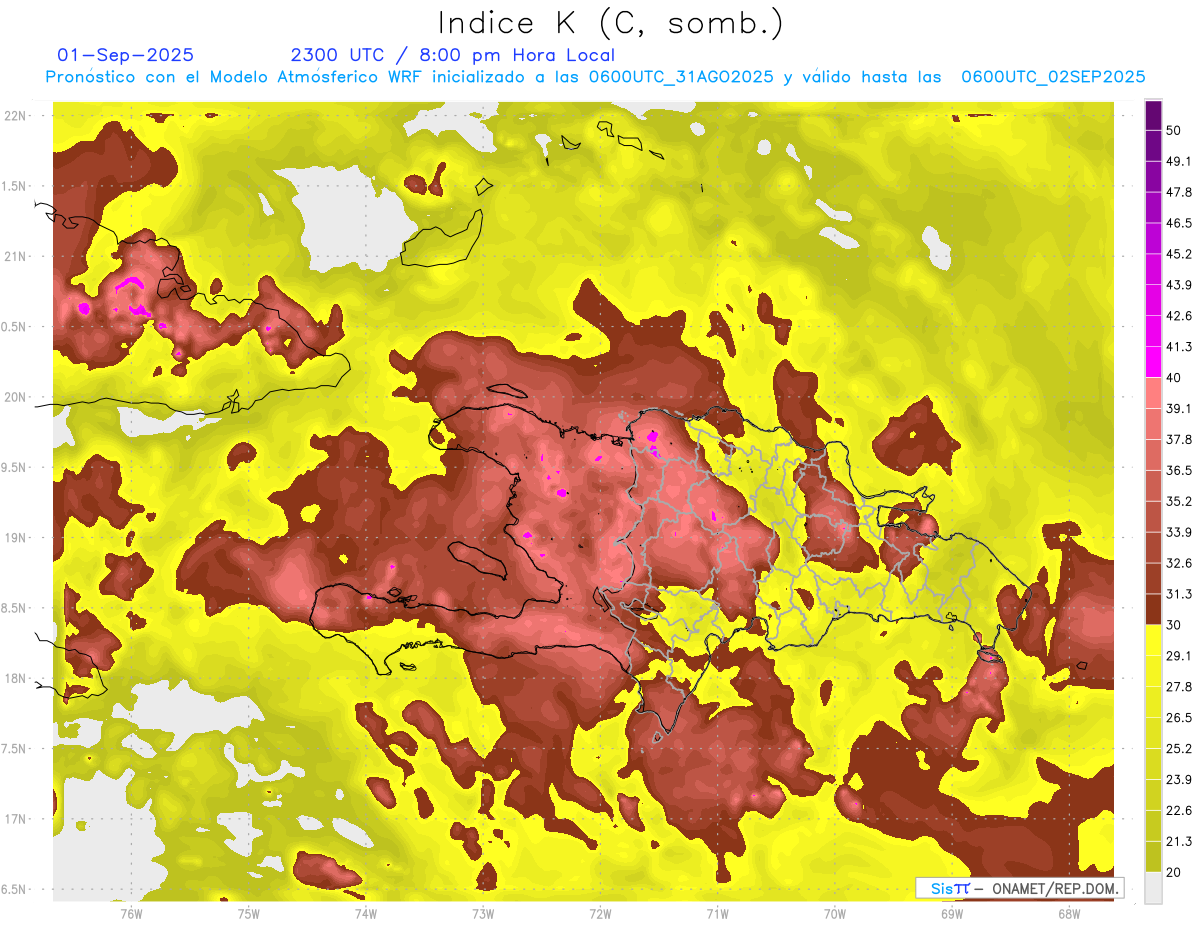Click the '74W' longitude label
1200x927 pixels.
pos(365,913)
